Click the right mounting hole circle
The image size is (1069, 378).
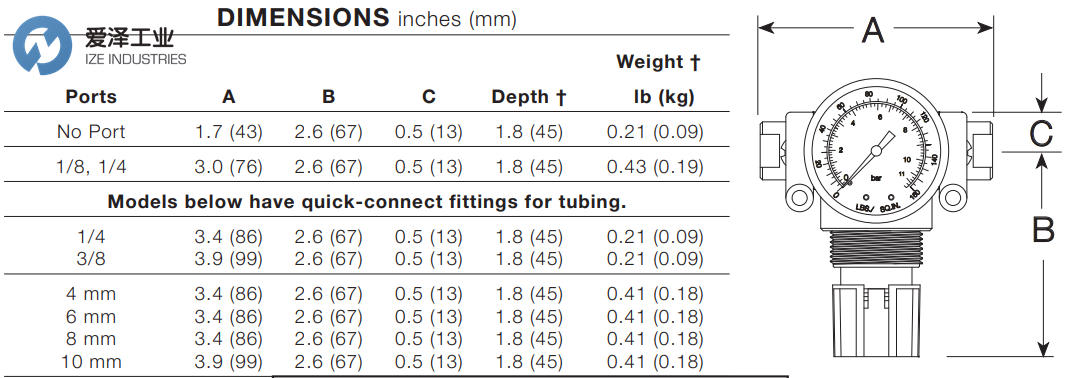click(x=952, y=199)
